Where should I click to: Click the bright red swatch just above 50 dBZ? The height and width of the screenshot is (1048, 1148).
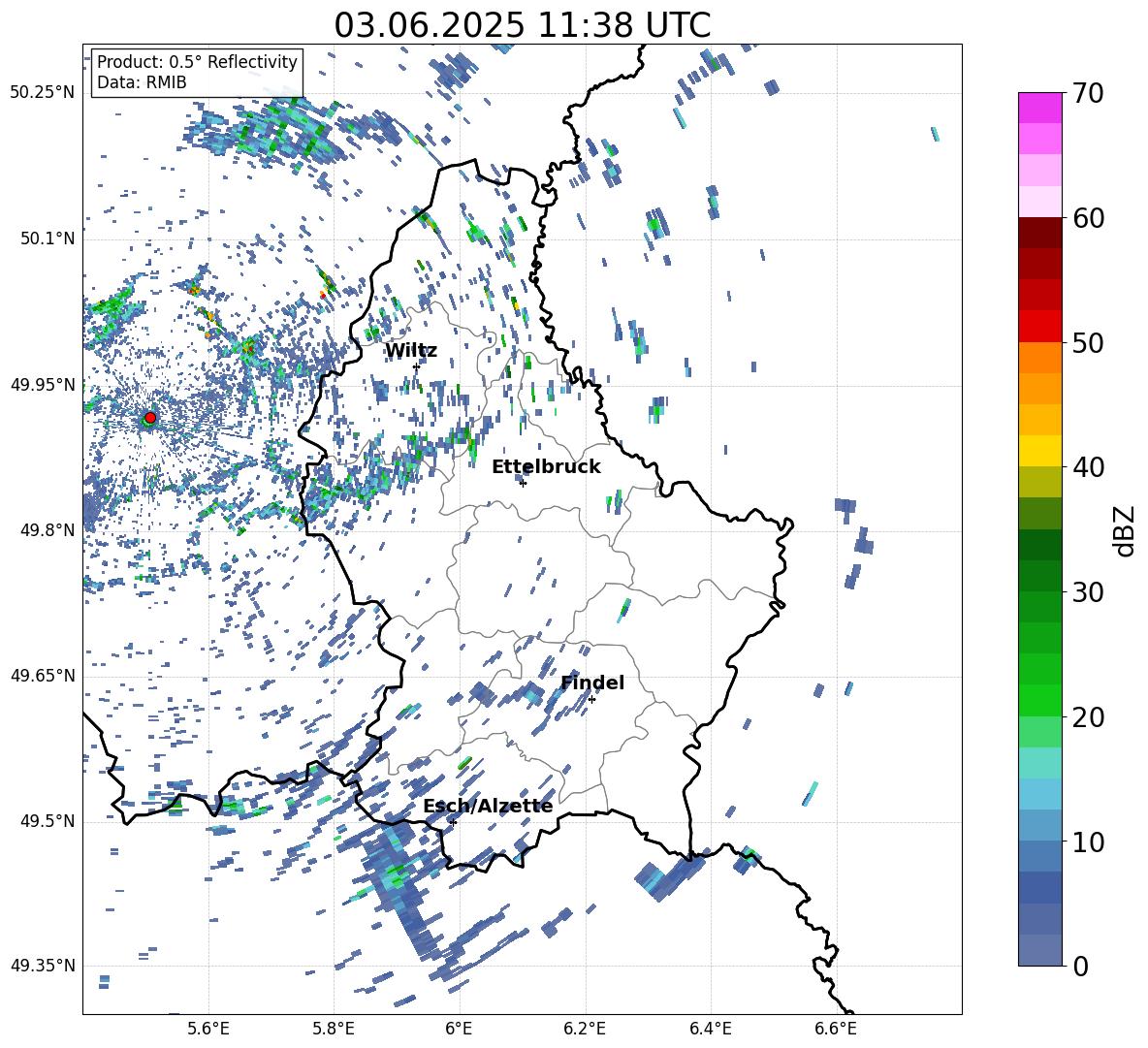pos(1039,327)
